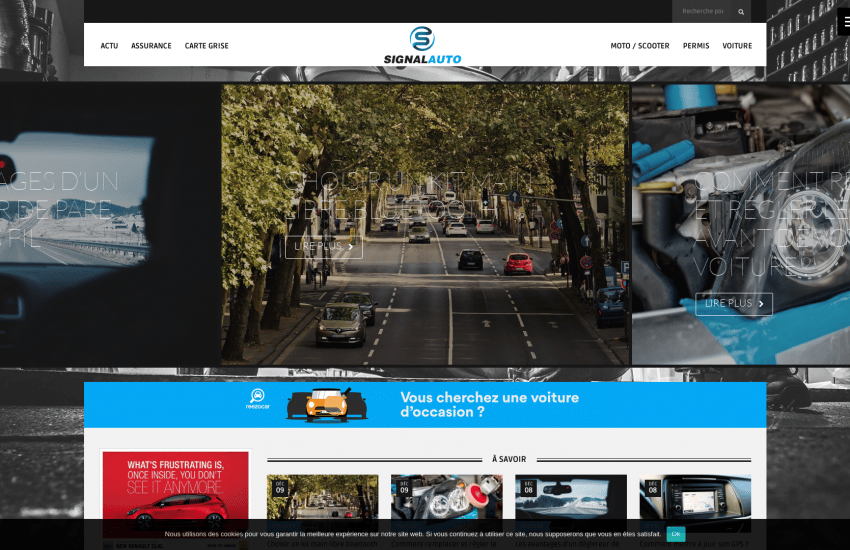Click the orange car banner illustration
850x550 pixels.
pos(326,405)
